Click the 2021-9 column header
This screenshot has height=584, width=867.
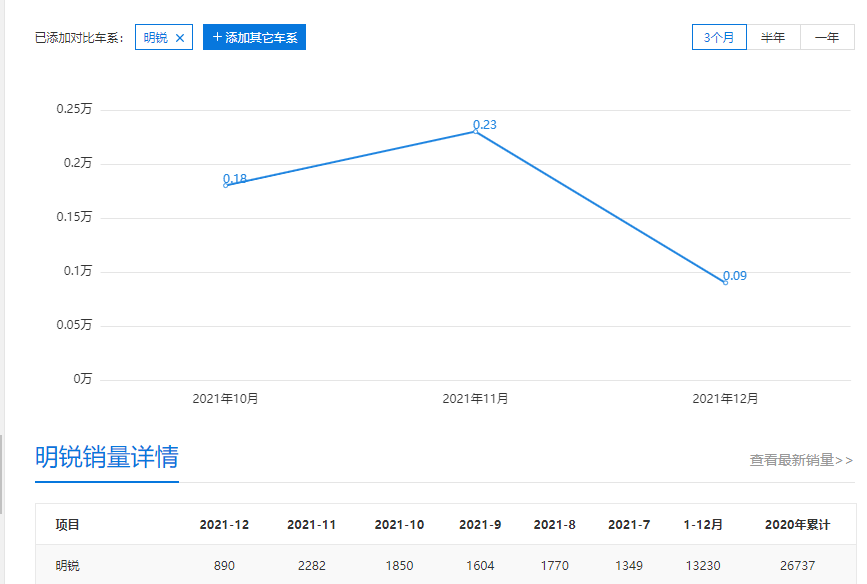pos(480,525)
